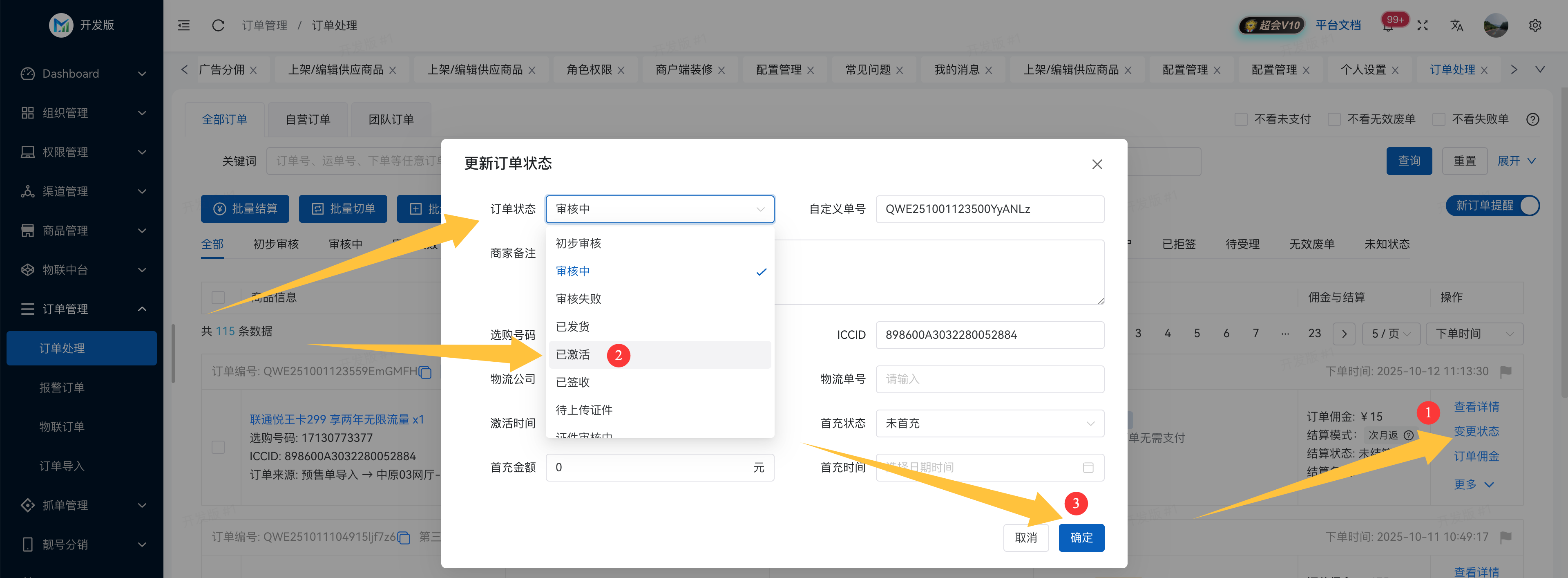This screenshot has width=1568, height=578.
Task: Check the 不看未支付 checkbox
Action: [1240, 119]
